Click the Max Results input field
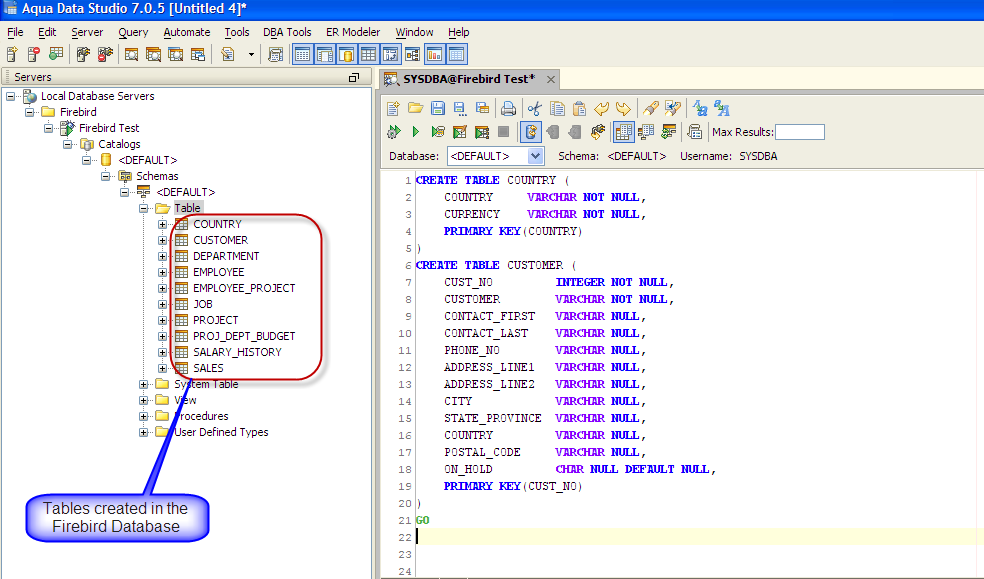984x579 pixels. (x=800, y=132)
